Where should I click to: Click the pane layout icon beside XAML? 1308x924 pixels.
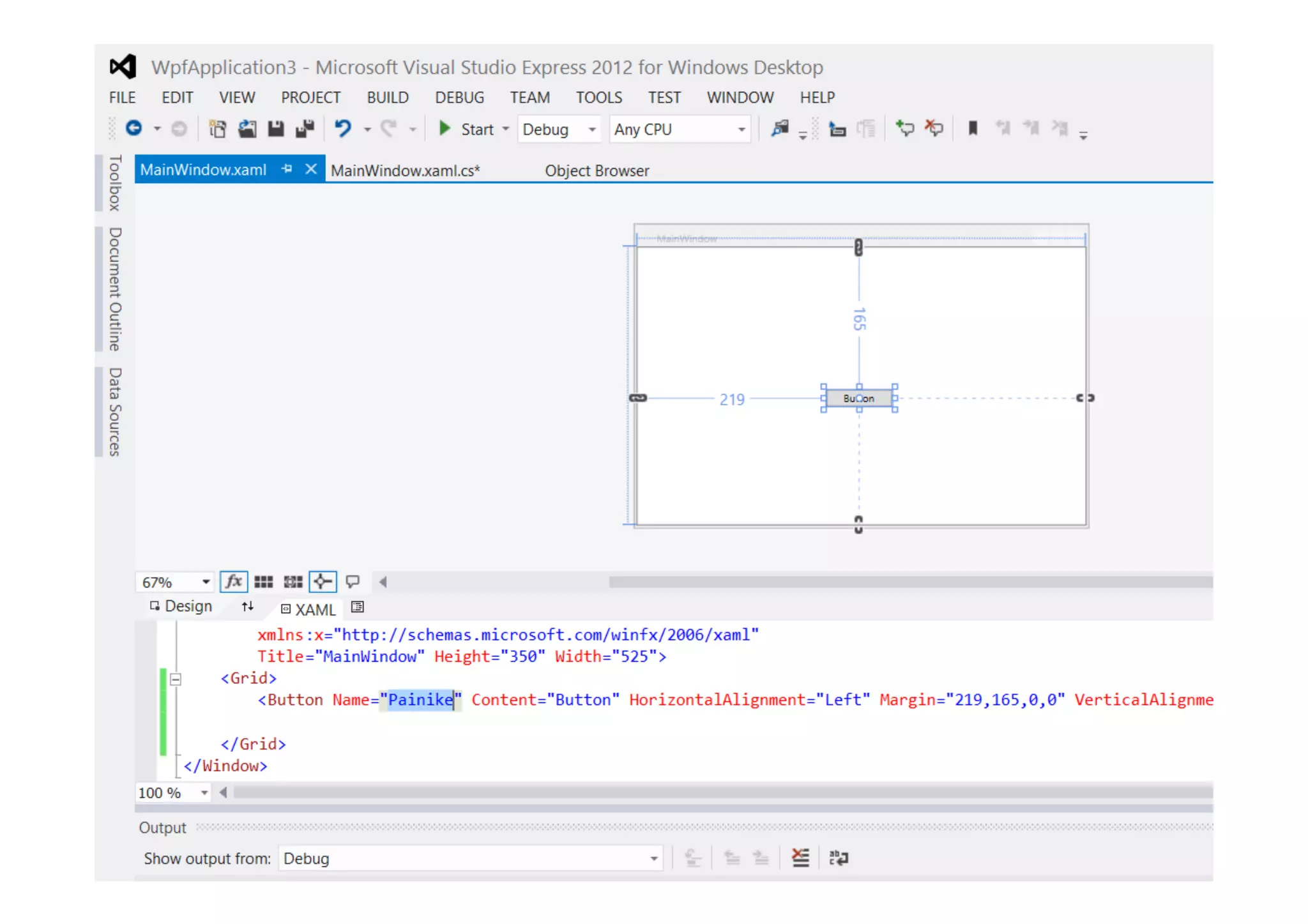click(x=358, y=607)
